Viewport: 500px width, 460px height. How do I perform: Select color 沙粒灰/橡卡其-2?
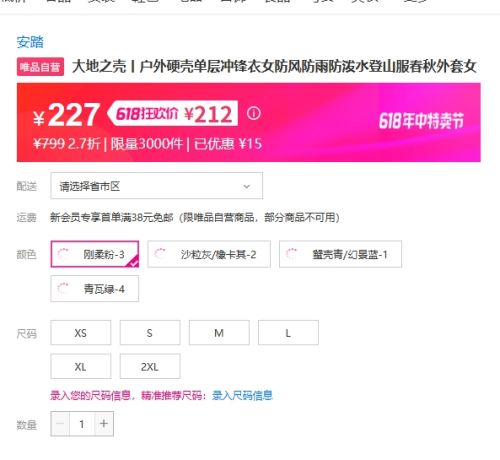point(209,254)
